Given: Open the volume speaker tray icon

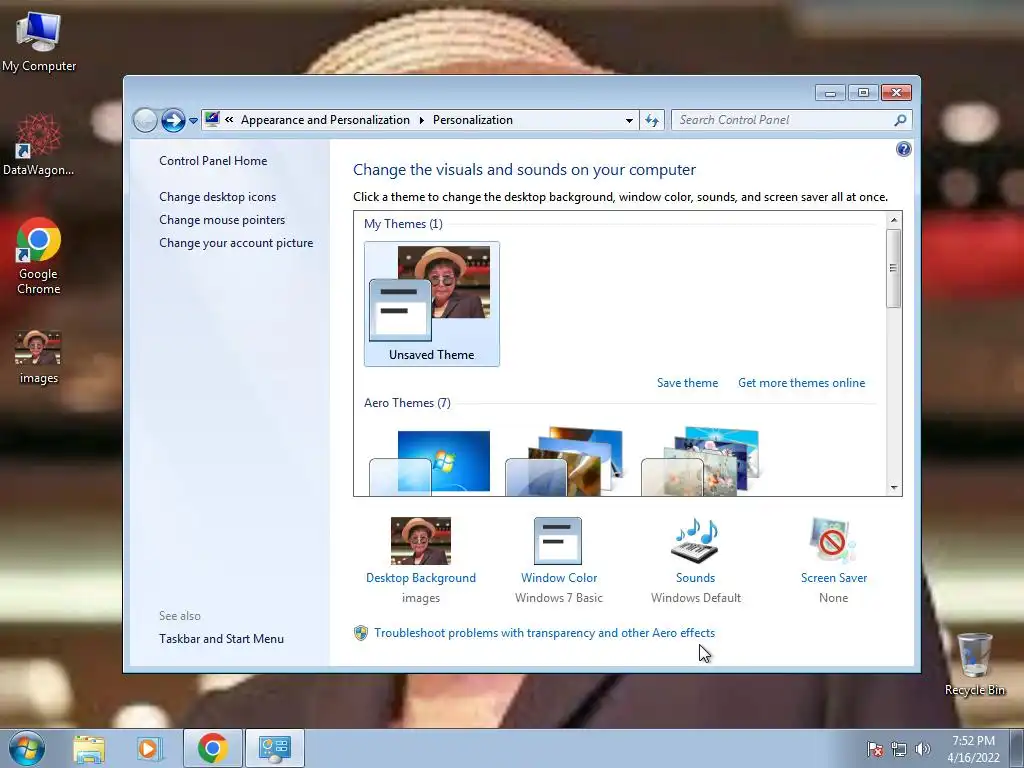Looking at the screenshot, I should tap(922, 749).
